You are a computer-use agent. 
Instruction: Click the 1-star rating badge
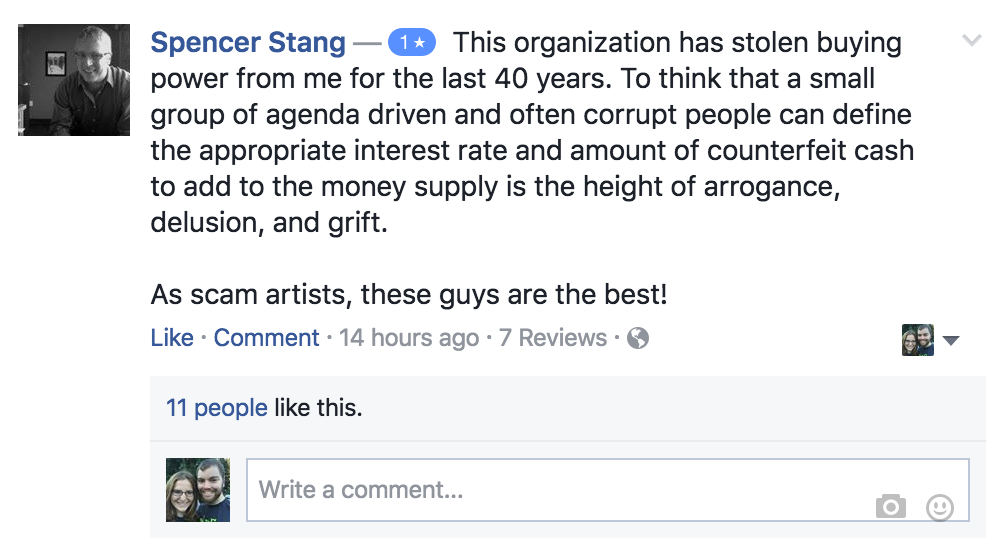click(x=412, y=43)
